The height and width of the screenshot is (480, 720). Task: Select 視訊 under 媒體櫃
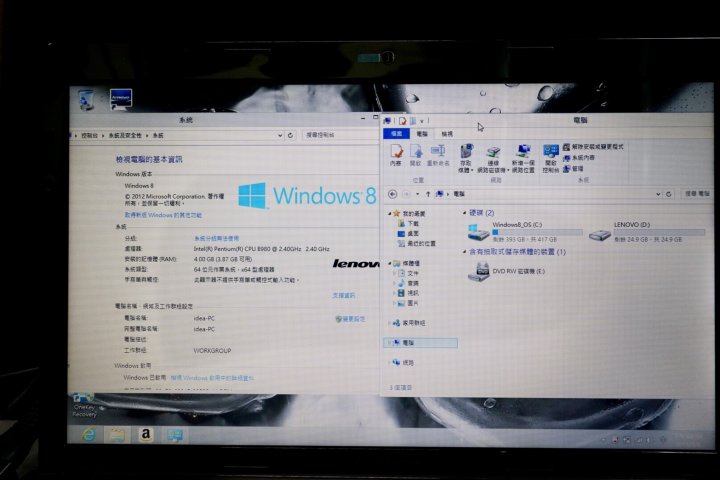click(408, 293)
